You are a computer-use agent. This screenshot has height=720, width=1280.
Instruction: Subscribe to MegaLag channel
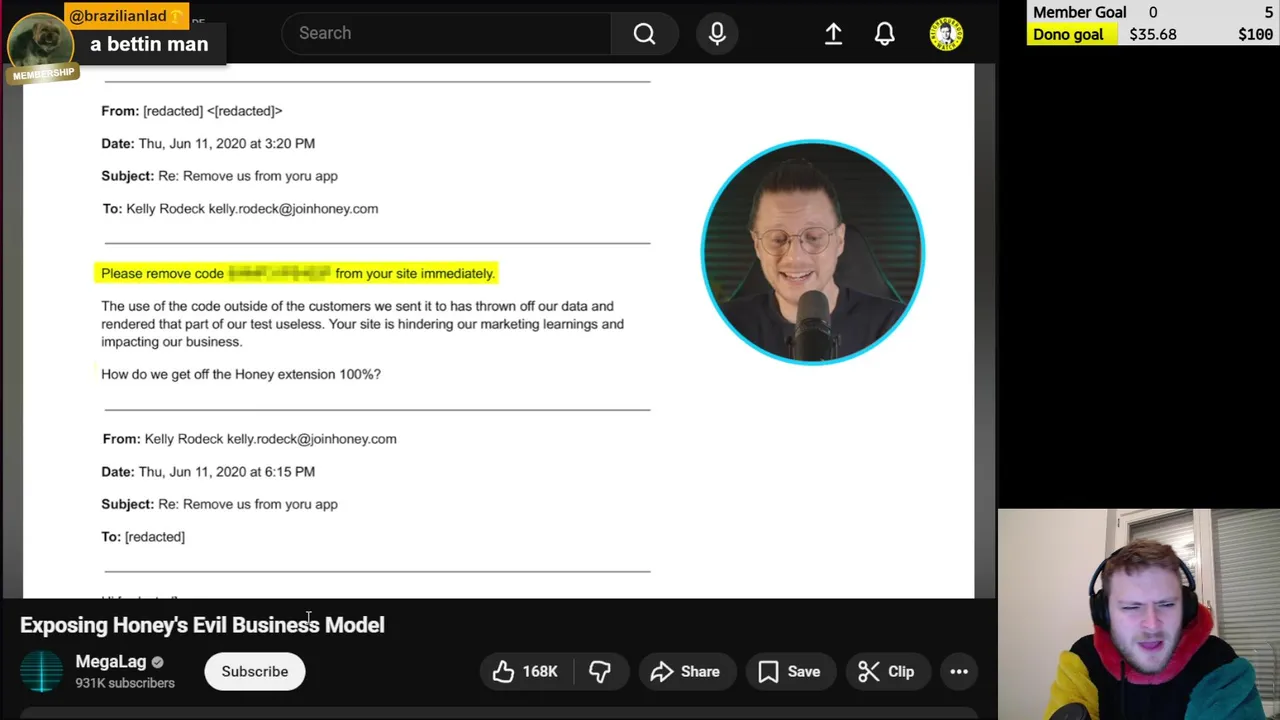pos(255,672)
